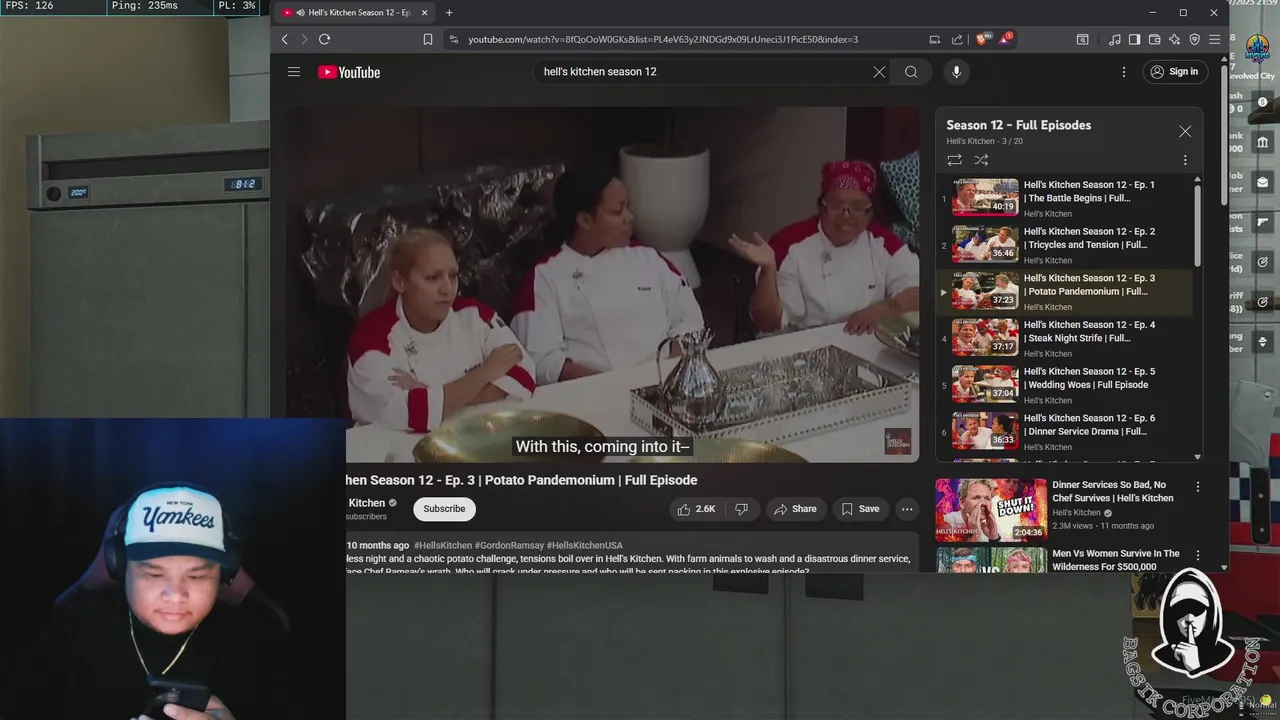Subscribe to the Hell's Kitchen channel
1280x720 pixels.
[x=444, y=509]
